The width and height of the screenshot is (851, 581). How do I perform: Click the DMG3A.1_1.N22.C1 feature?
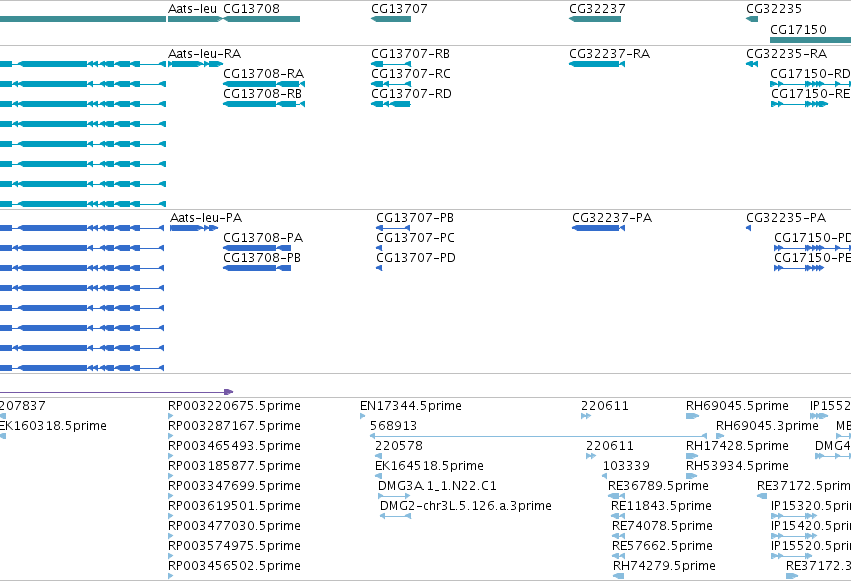(394, 496)
